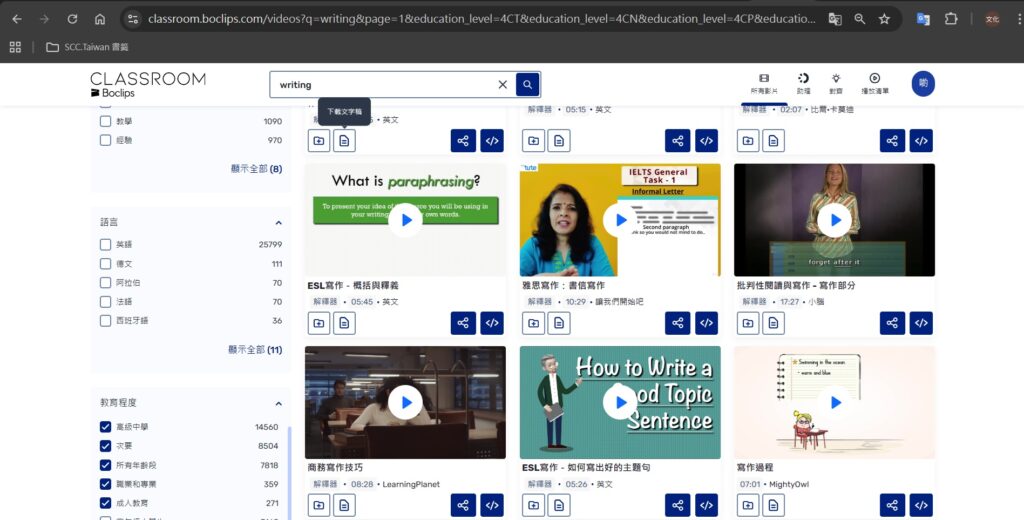Add 雅思寫作：書信寫作 video to a playlist
This screenshot has width=1024, height=520.
(534, 323)
